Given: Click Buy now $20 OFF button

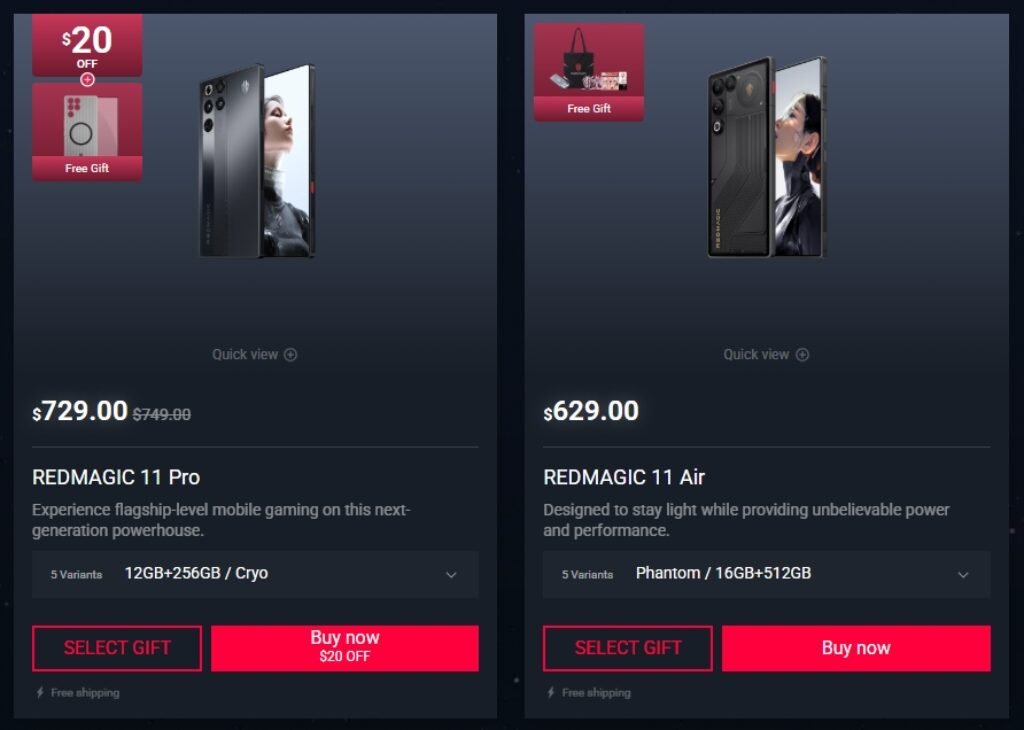Looking at the screenshot, I should pos(345,648).
